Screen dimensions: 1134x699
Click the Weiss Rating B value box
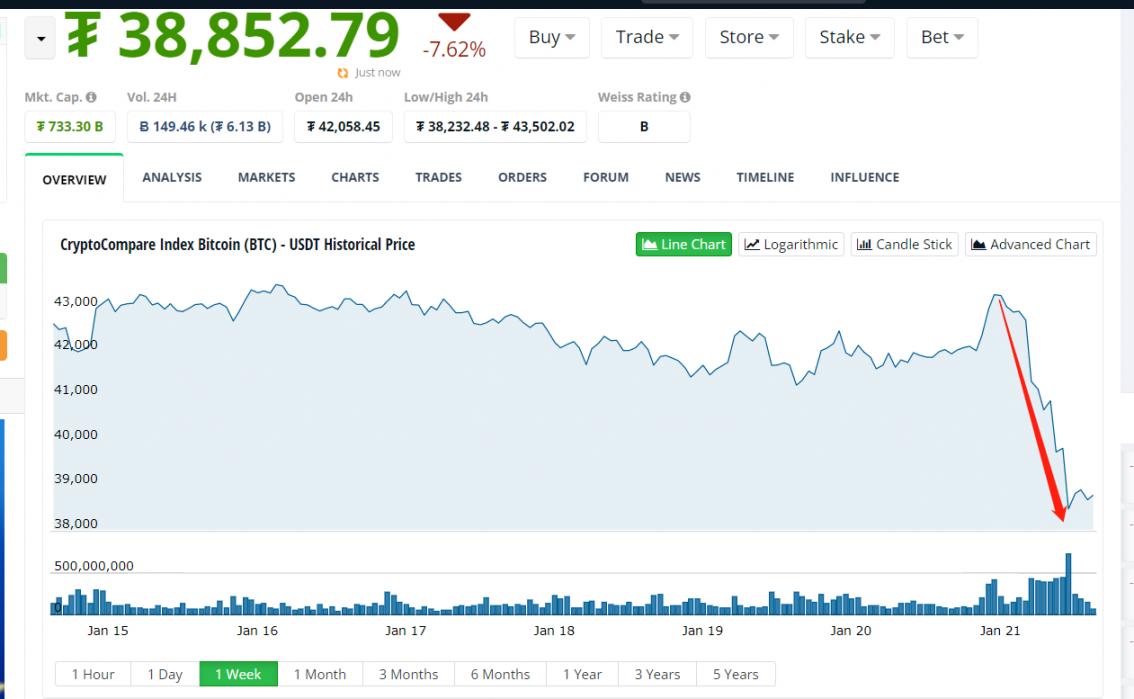[643, 127]
